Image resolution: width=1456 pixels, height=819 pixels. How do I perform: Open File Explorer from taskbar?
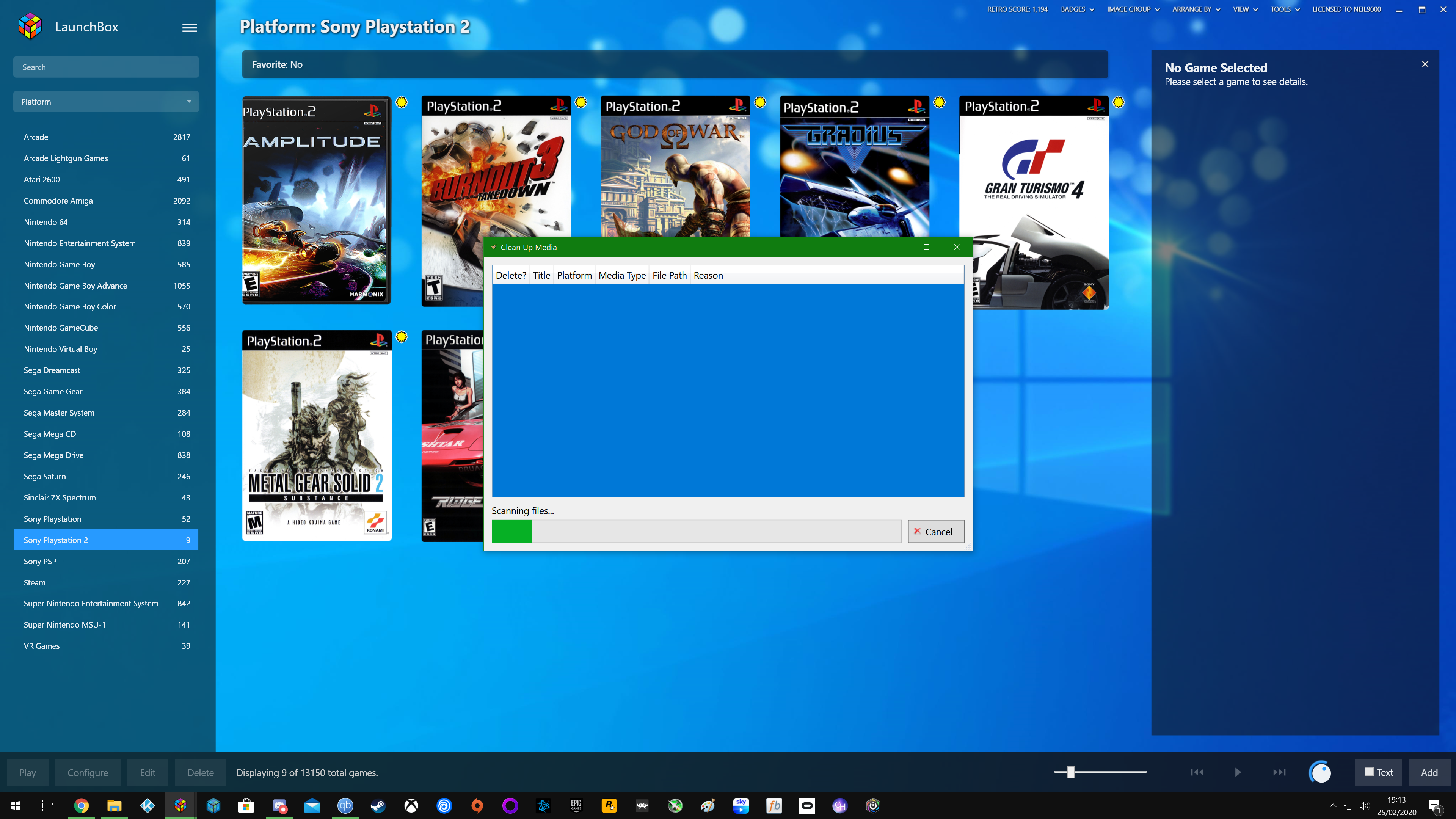coord(114,805)
